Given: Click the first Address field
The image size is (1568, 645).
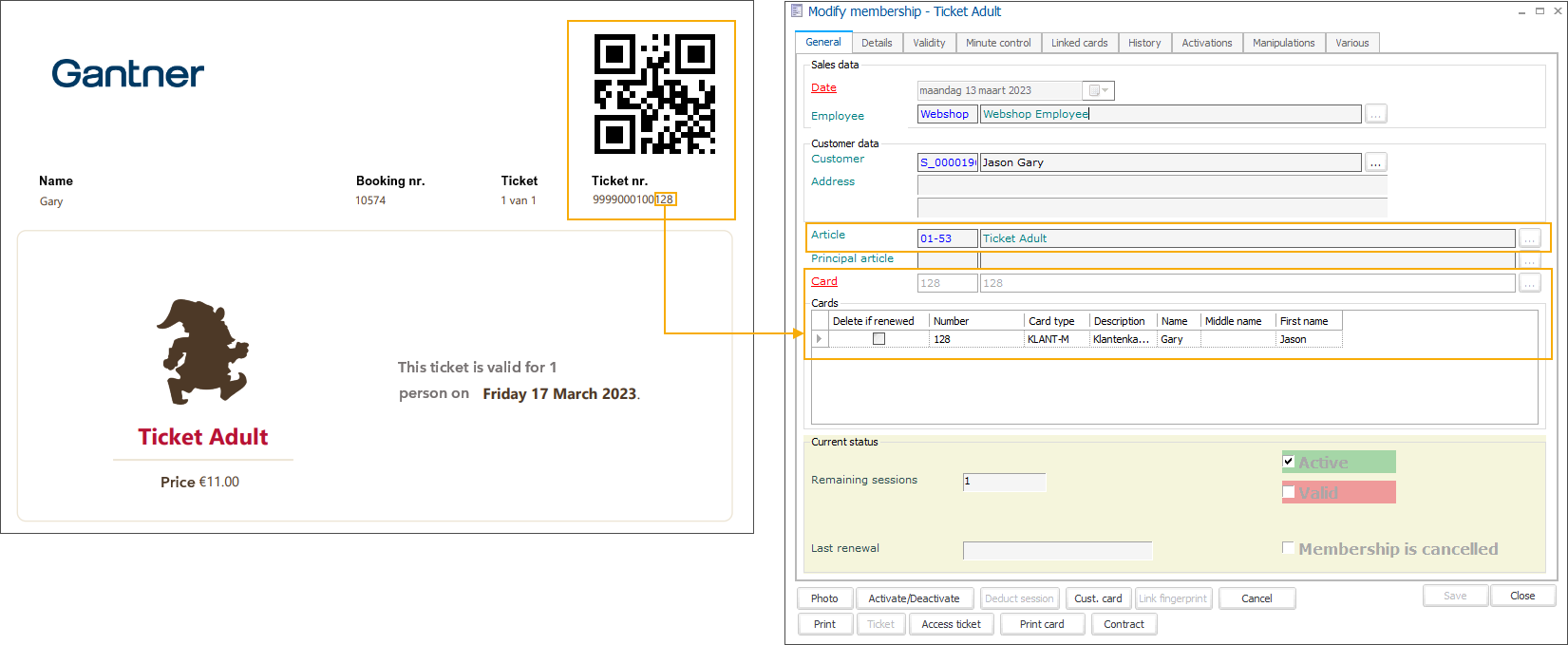Looking at the screenshot, I should (1152, 184).
